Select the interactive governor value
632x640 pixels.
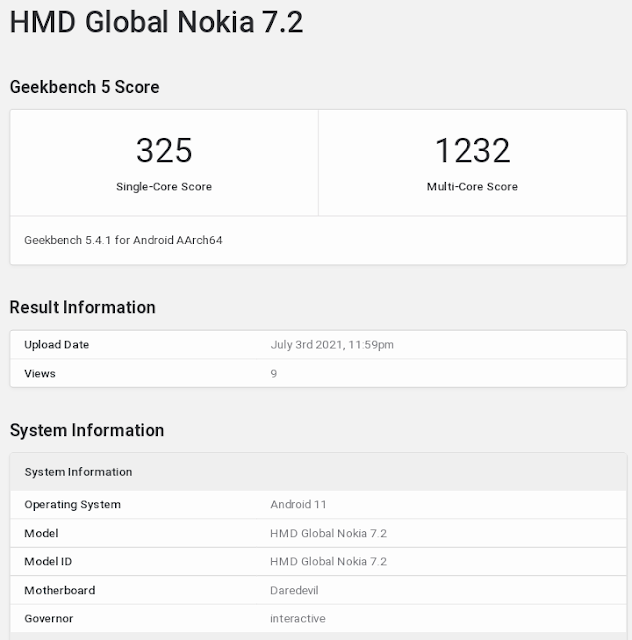(x=298, y=619)
